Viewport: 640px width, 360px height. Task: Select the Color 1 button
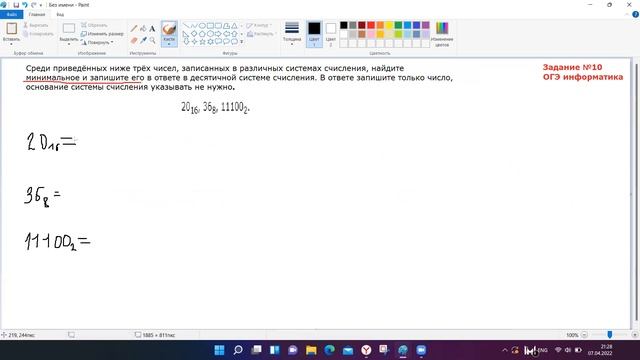[314, 34]
